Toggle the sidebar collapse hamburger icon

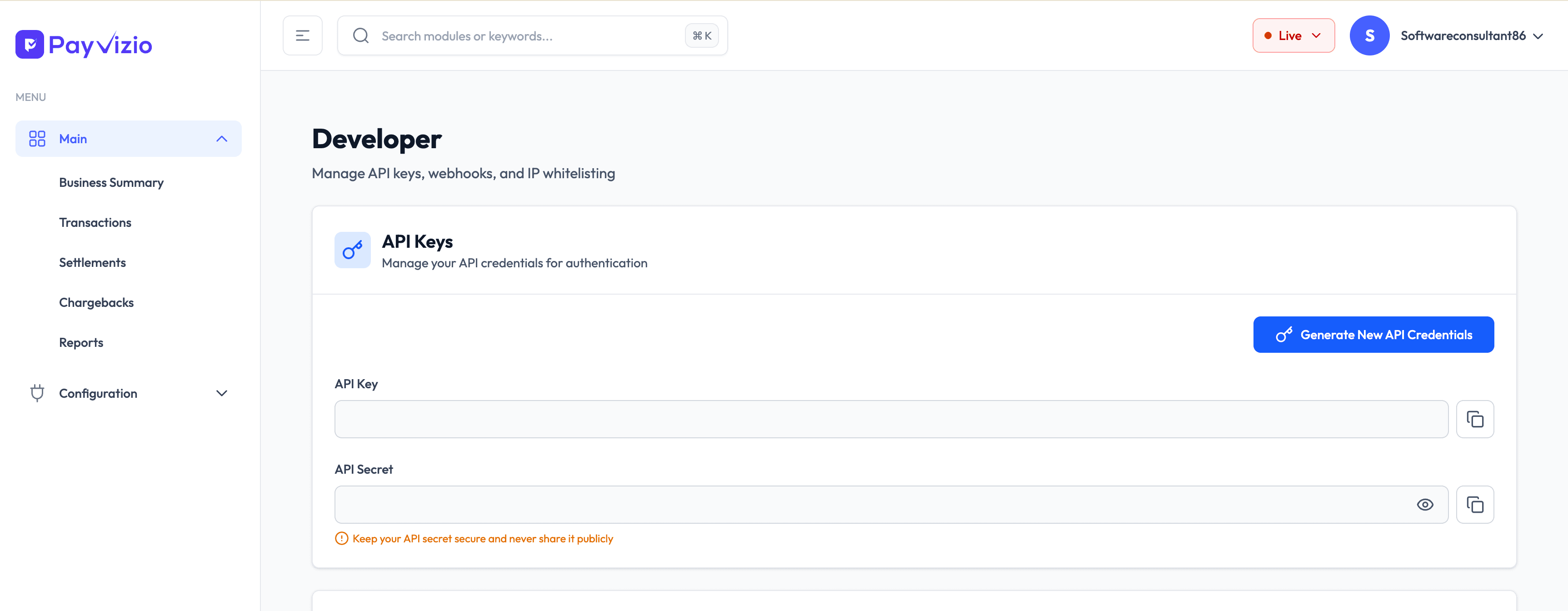(x=303, y=36)
